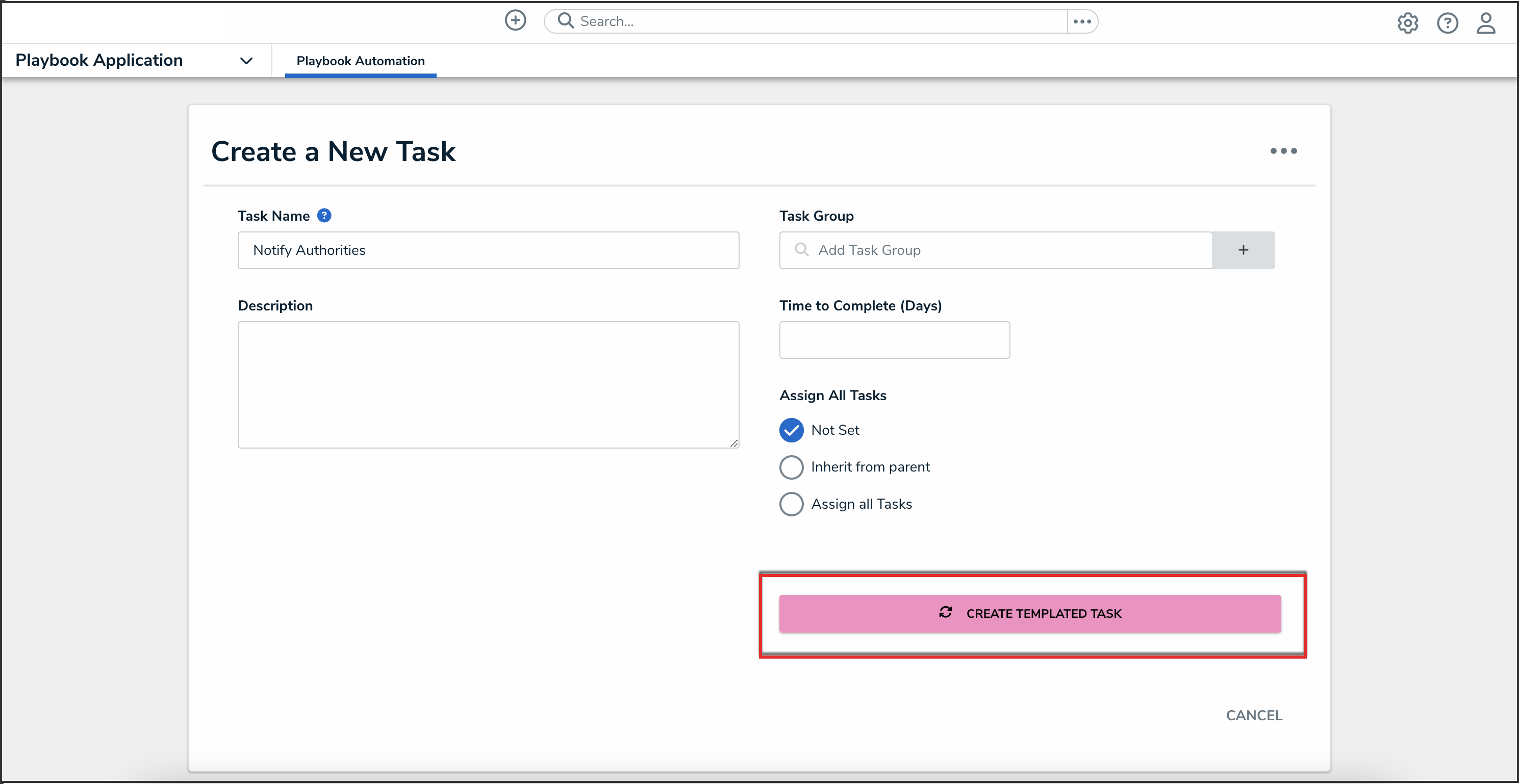Switch to Playbook Automation tab
This screenshot has height=784, width=1519.
tap(360, 61)
